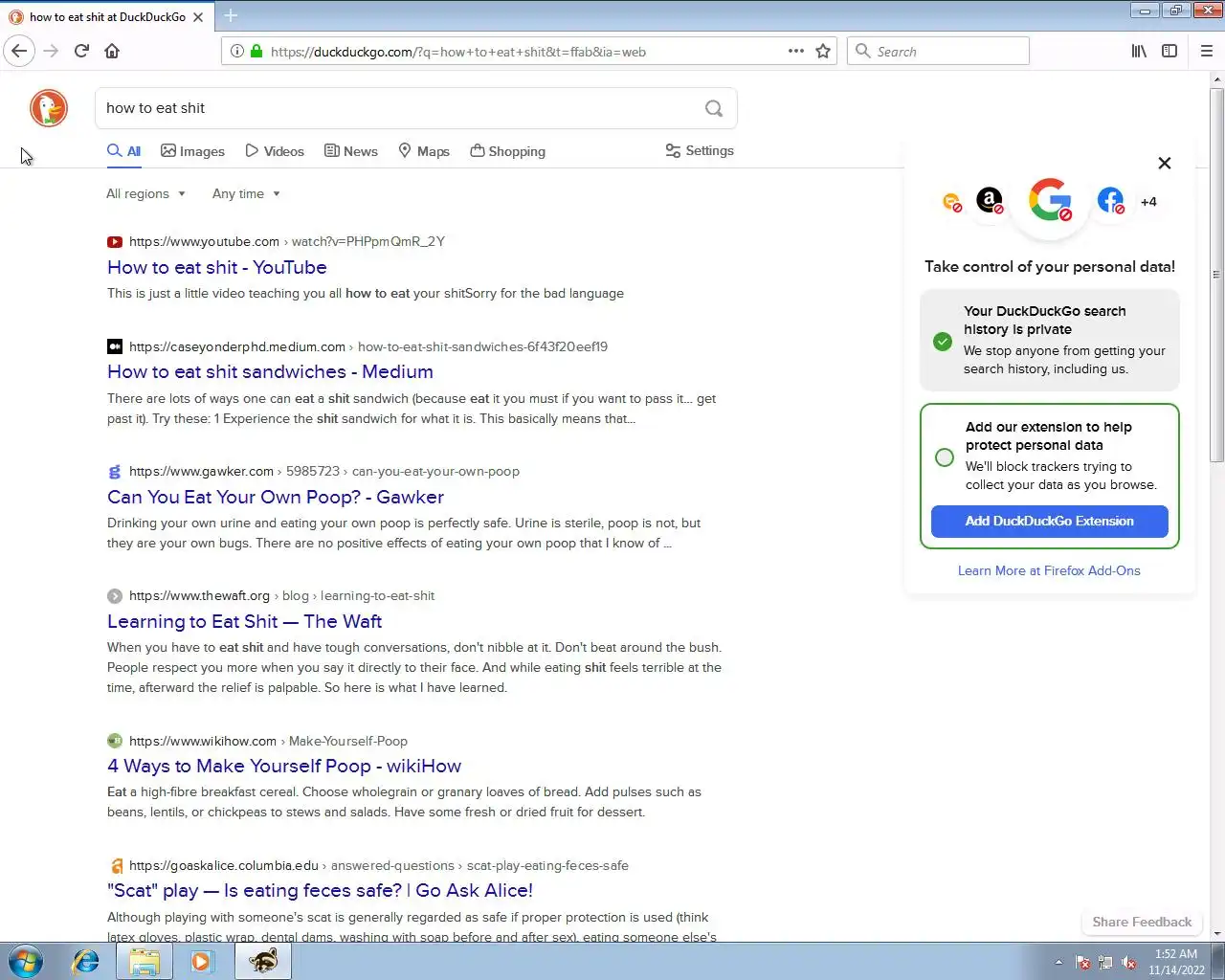Screen dimensions: 1225x980
Task: Open the YouTube result title link
Action: [x=217, y=268]
